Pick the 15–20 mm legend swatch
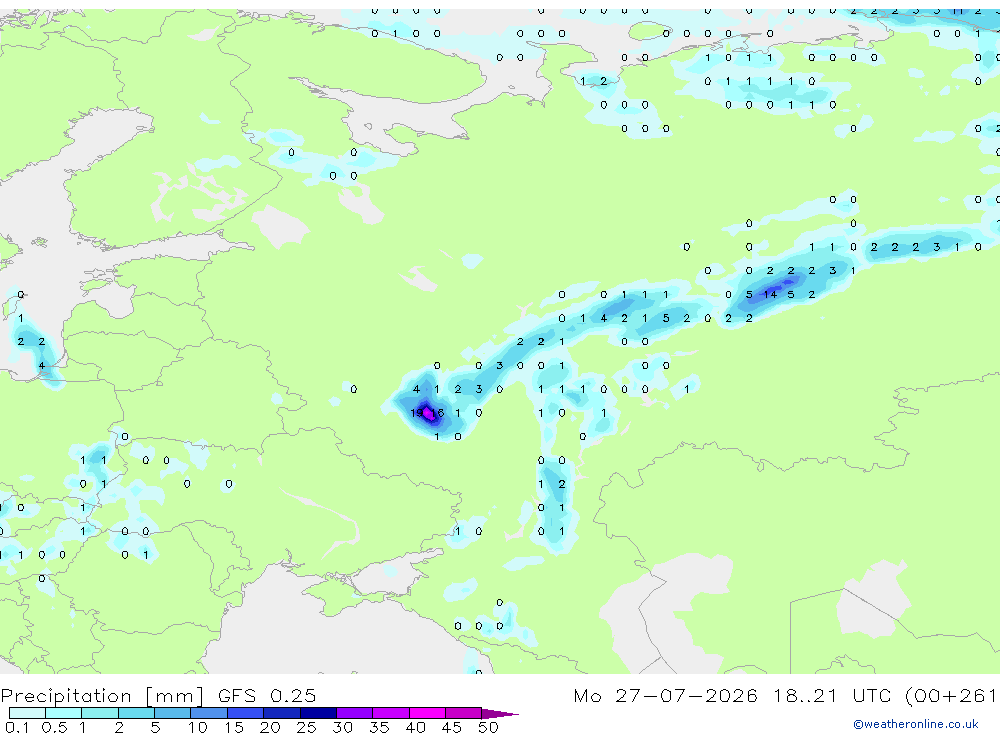This screenshot has height=733, width=1000. point(246,713)
